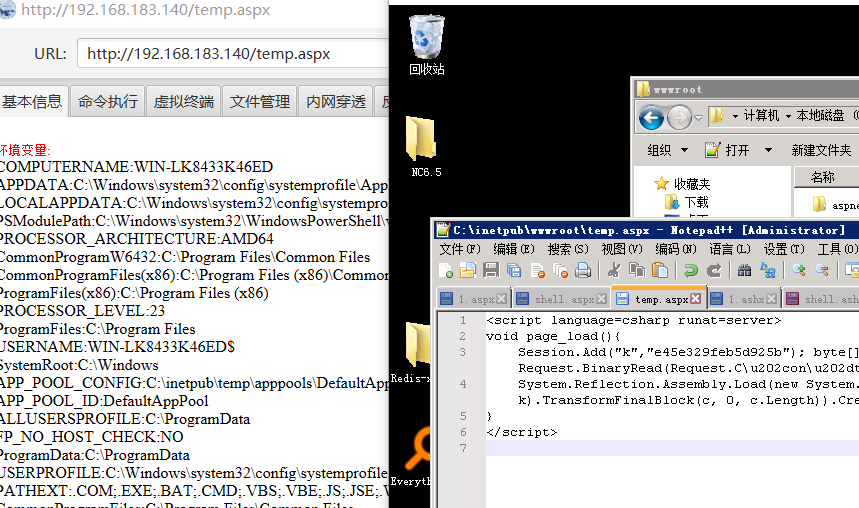This screenshot has height=508, width=859.
Task: Click the green Undo arrow in Notepad++
Action: (x=690, y=270)
